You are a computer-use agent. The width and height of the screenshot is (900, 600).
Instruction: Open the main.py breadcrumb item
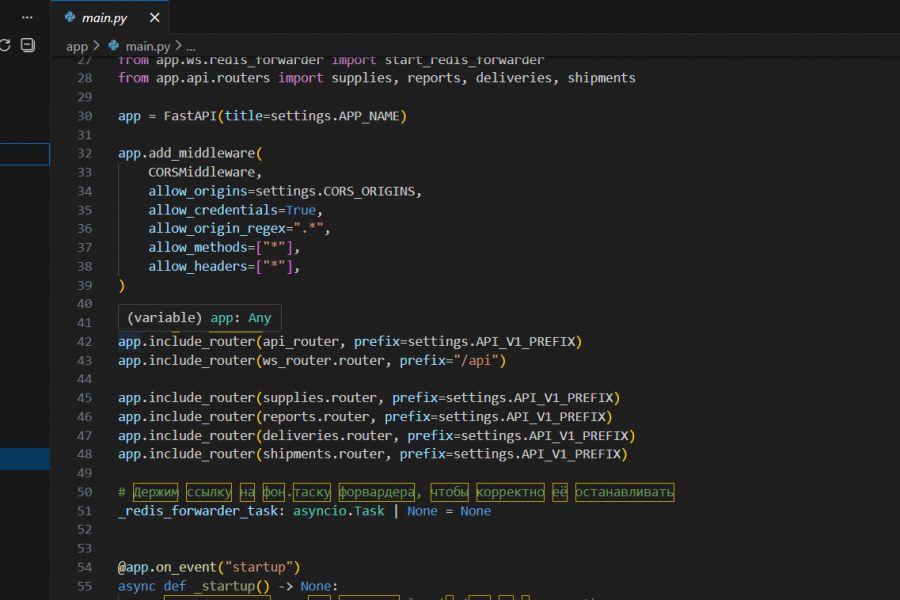(148, 46)
